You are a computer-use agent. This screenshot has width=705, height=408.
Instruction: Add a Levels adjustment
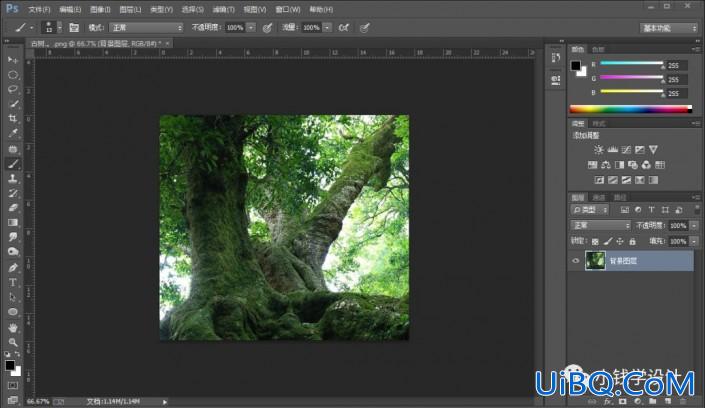pyautogui.click(x=612, y=150)
